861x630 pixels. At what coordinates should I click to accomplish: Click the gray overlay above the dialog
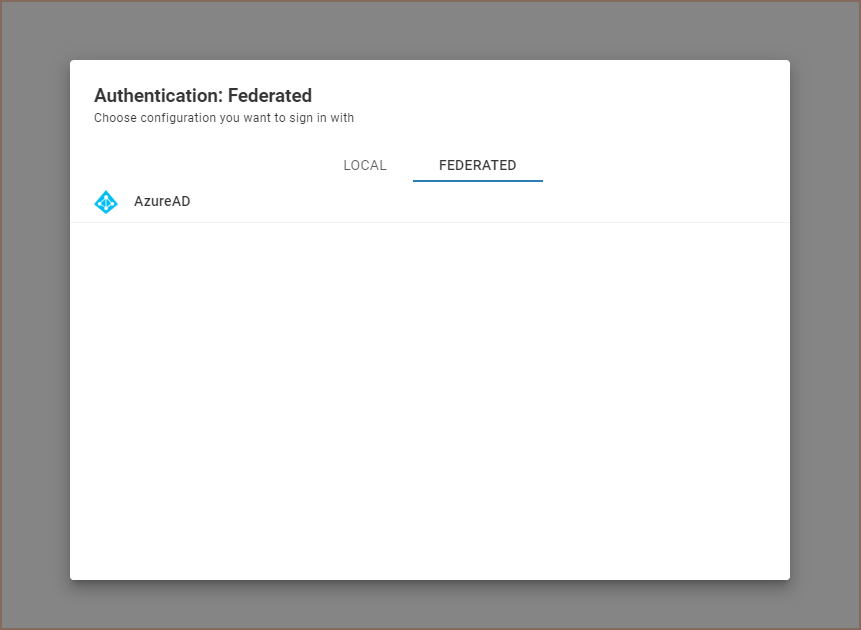tap(430, 30)
